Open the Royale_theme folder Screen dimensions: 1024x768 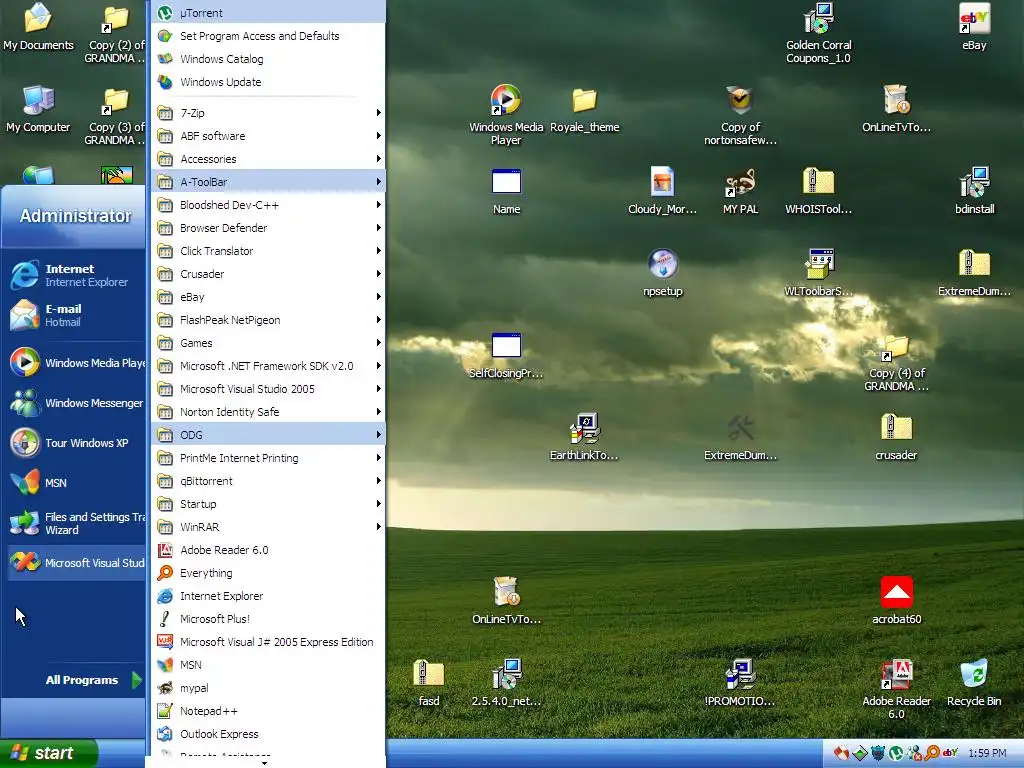(x=584, y=108)
